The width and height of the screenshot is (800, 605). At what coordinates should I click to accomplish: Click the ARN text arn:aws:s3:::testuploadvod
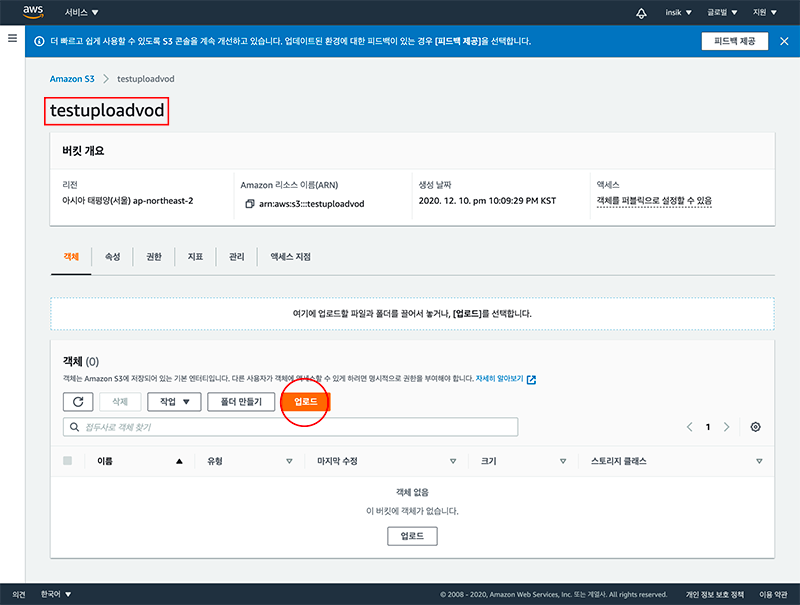tap(312, 204)
